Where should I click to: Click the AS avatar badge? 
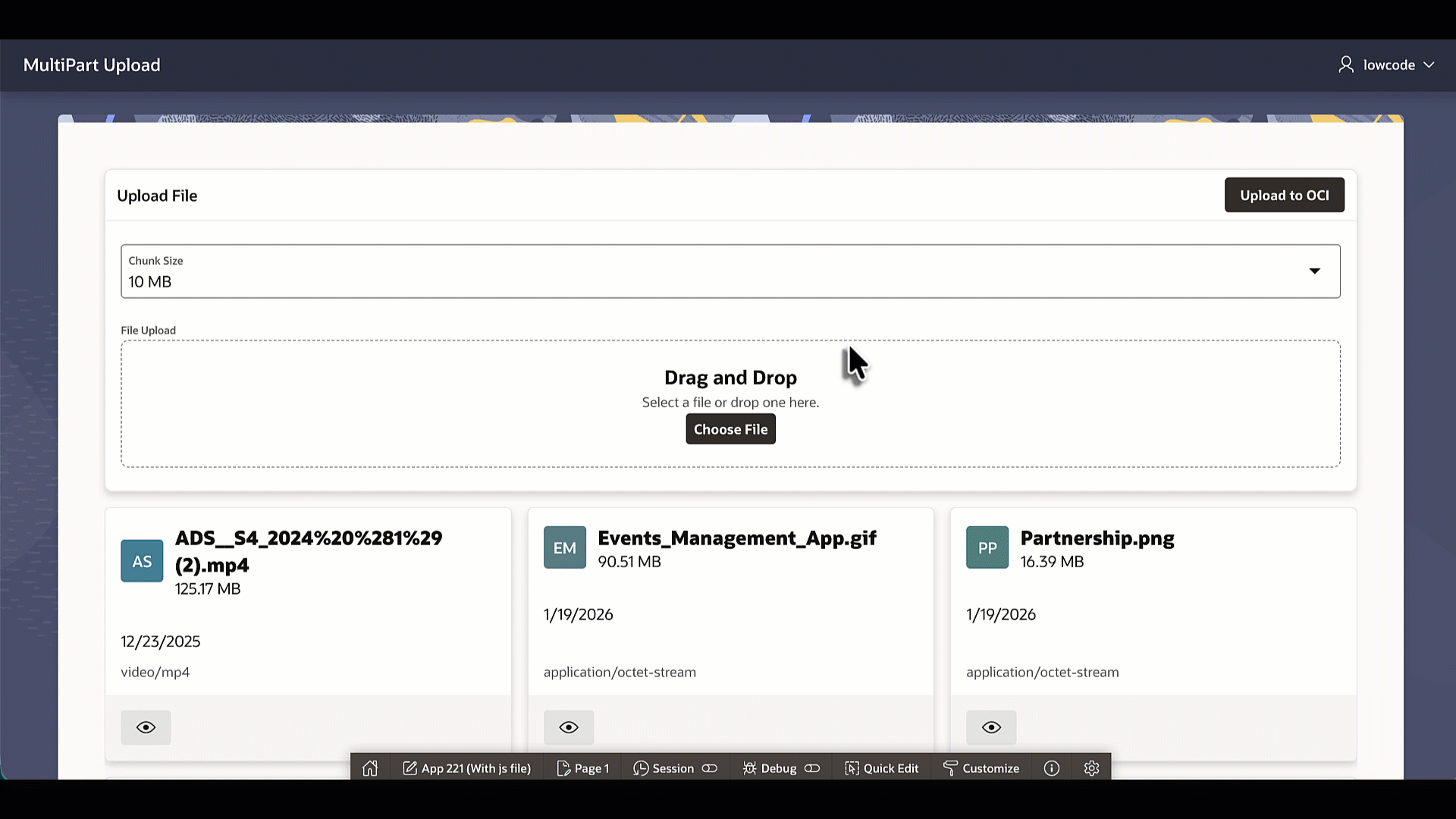coord(142,561)
